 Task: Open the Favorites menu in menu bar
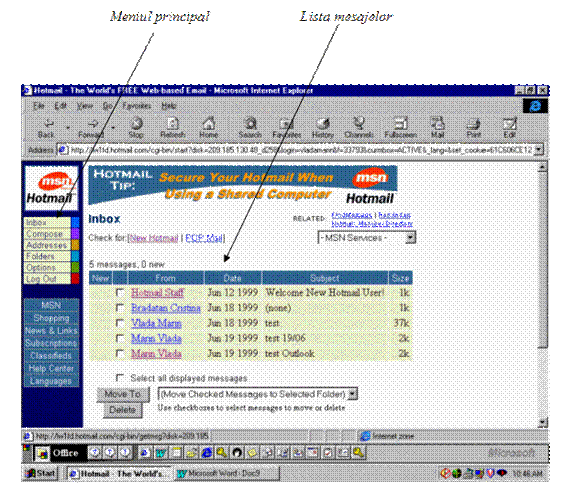pos(136,106)
